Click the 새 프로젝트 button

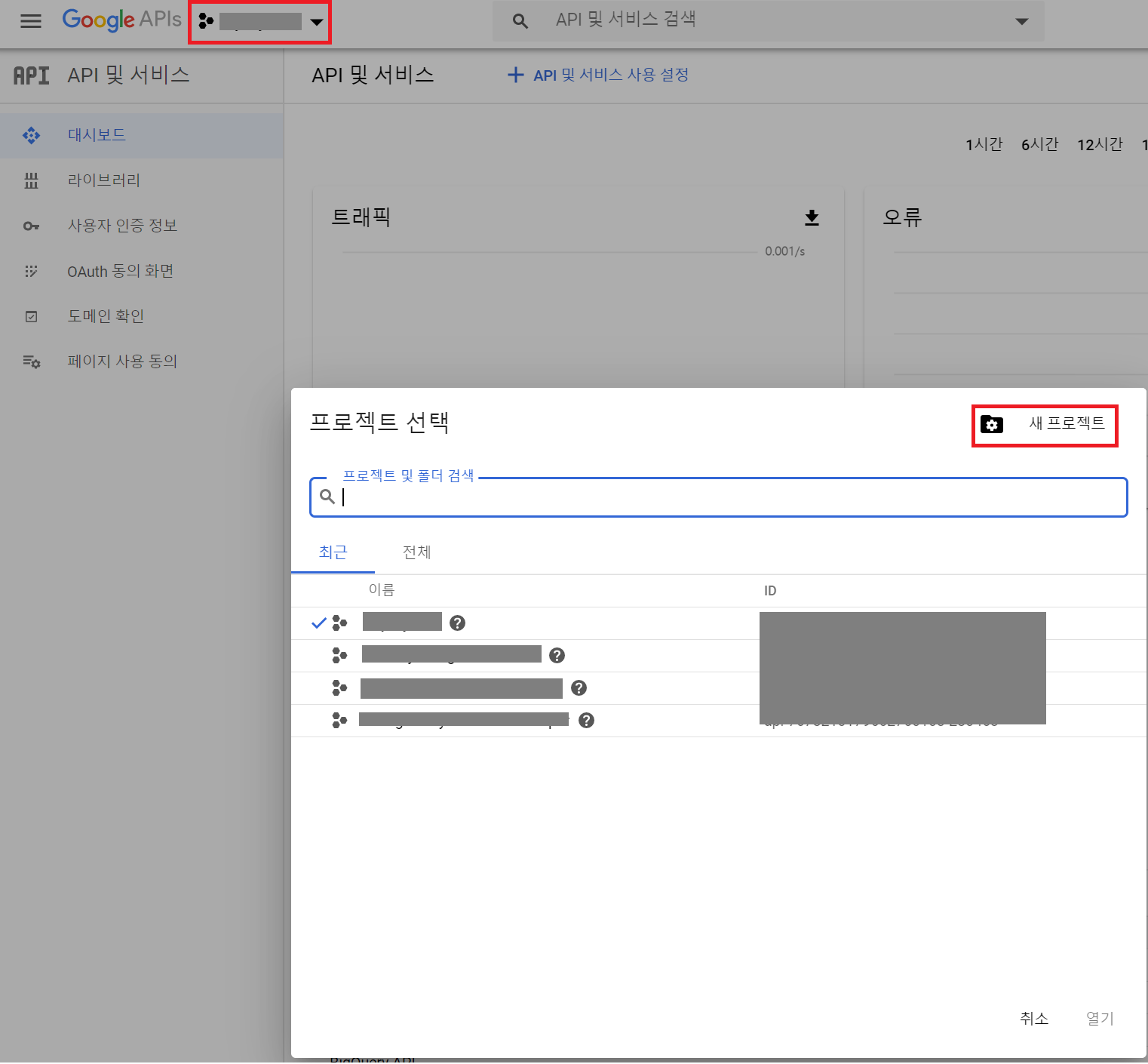point(1045,425)
